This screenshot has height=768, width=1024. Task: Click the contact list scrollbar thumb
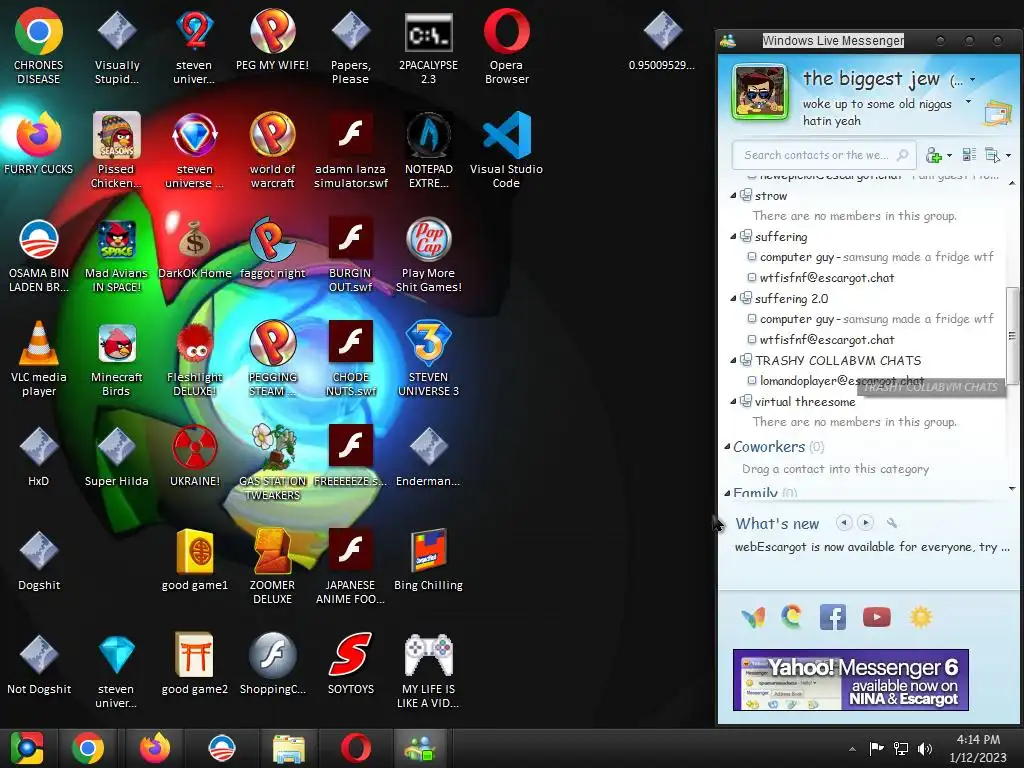pos(1012,336)
